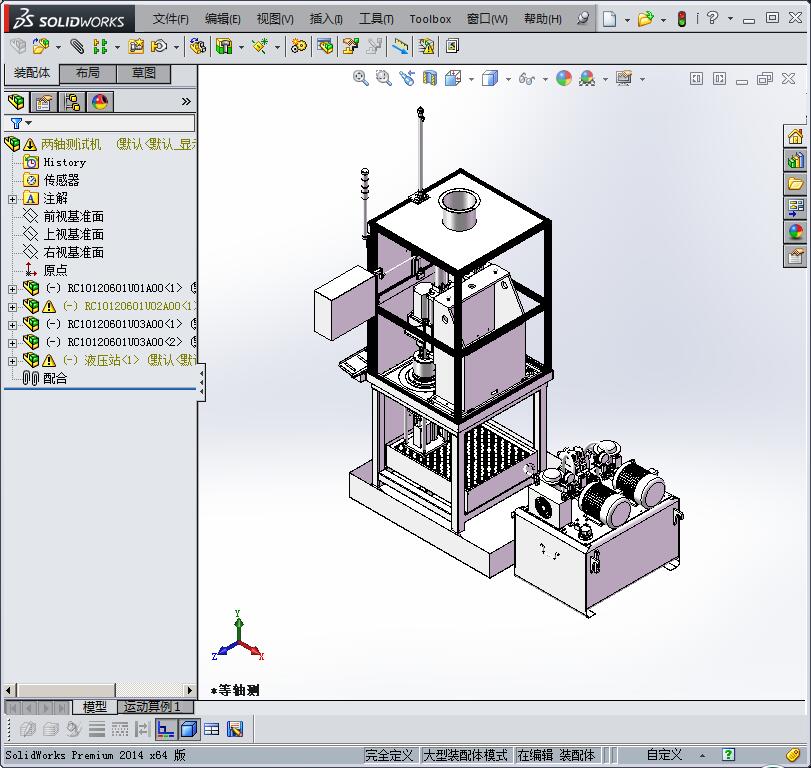Screen dimensions: 811x768
Task: Open the File Explorer task pane icon
Action: click(795, 184)
